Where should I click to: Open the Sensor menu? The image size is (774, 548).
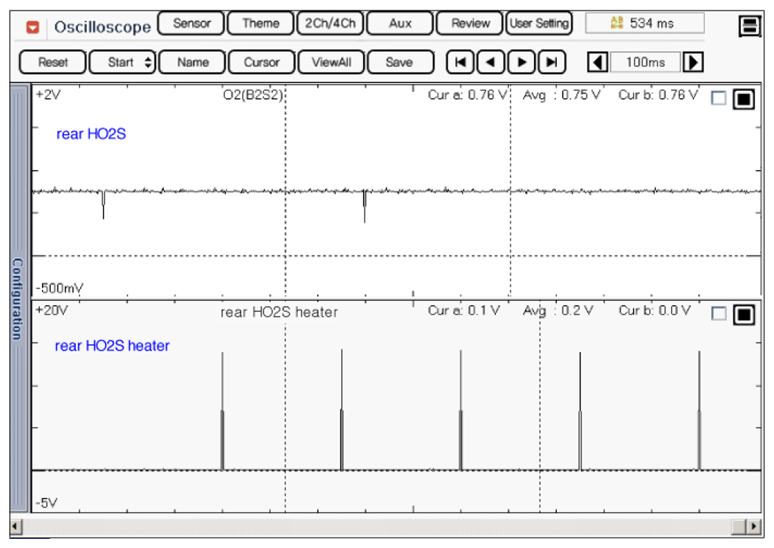pyautogui.click(x=191, y=23)
